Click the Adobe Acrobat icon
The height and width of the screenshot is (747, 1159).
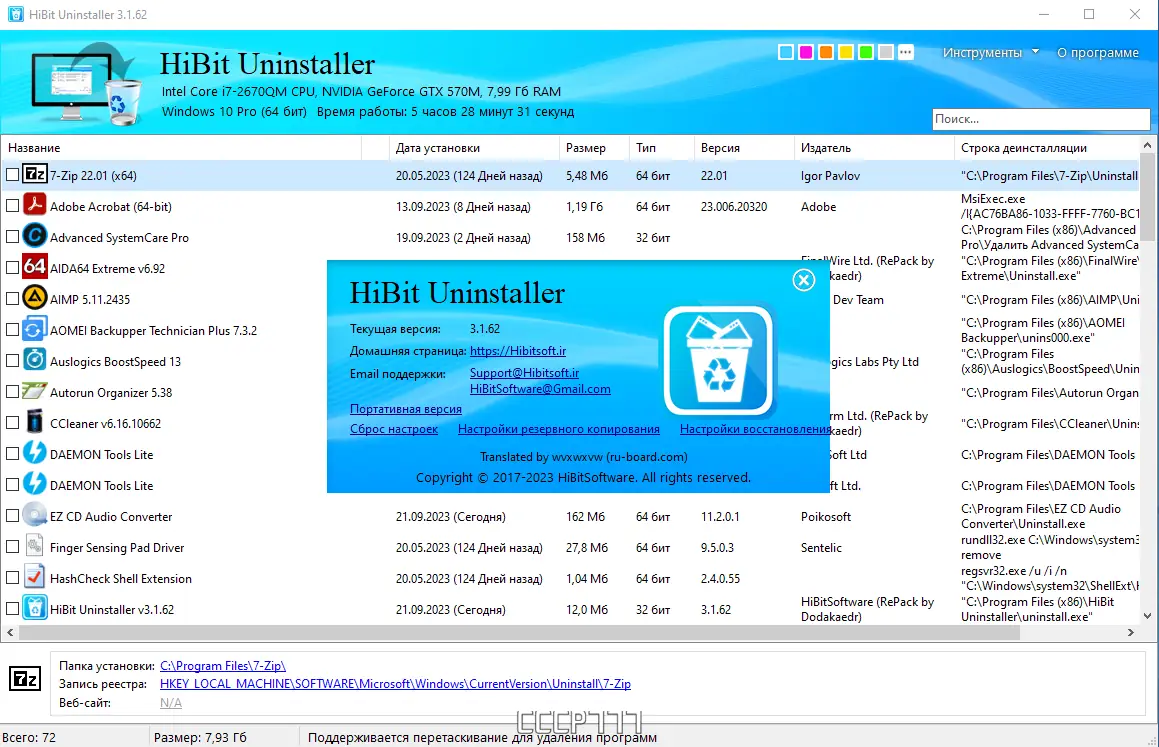point(35,205)
